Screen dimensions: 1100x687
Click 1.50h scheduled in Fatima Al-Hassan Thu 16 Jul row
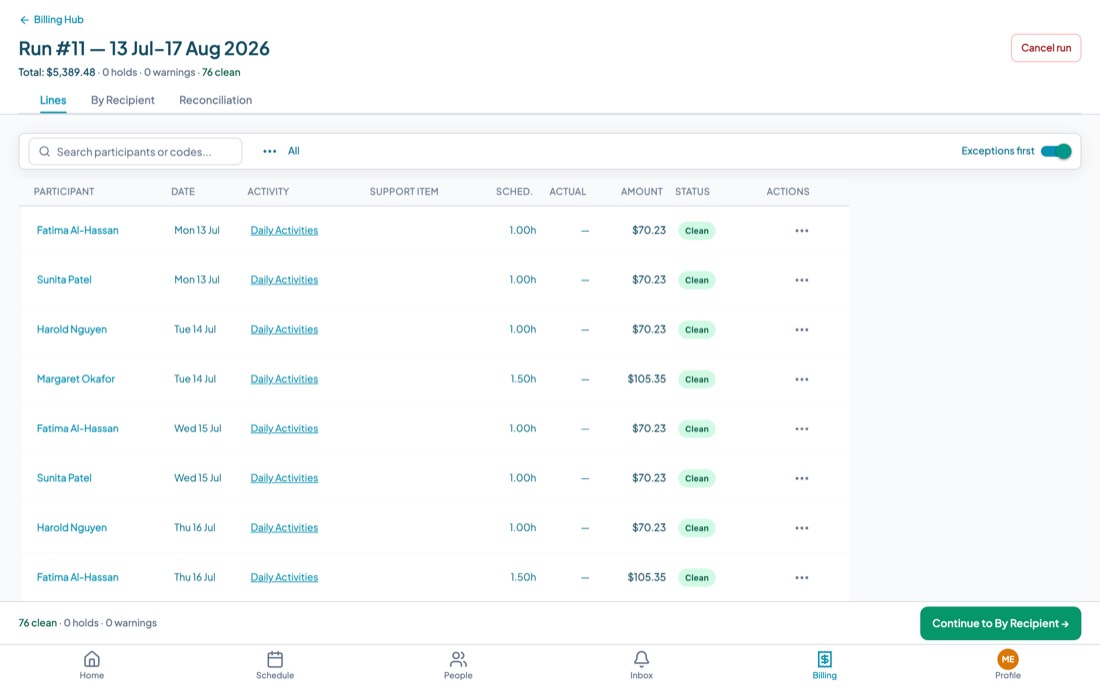click(523, 577)
